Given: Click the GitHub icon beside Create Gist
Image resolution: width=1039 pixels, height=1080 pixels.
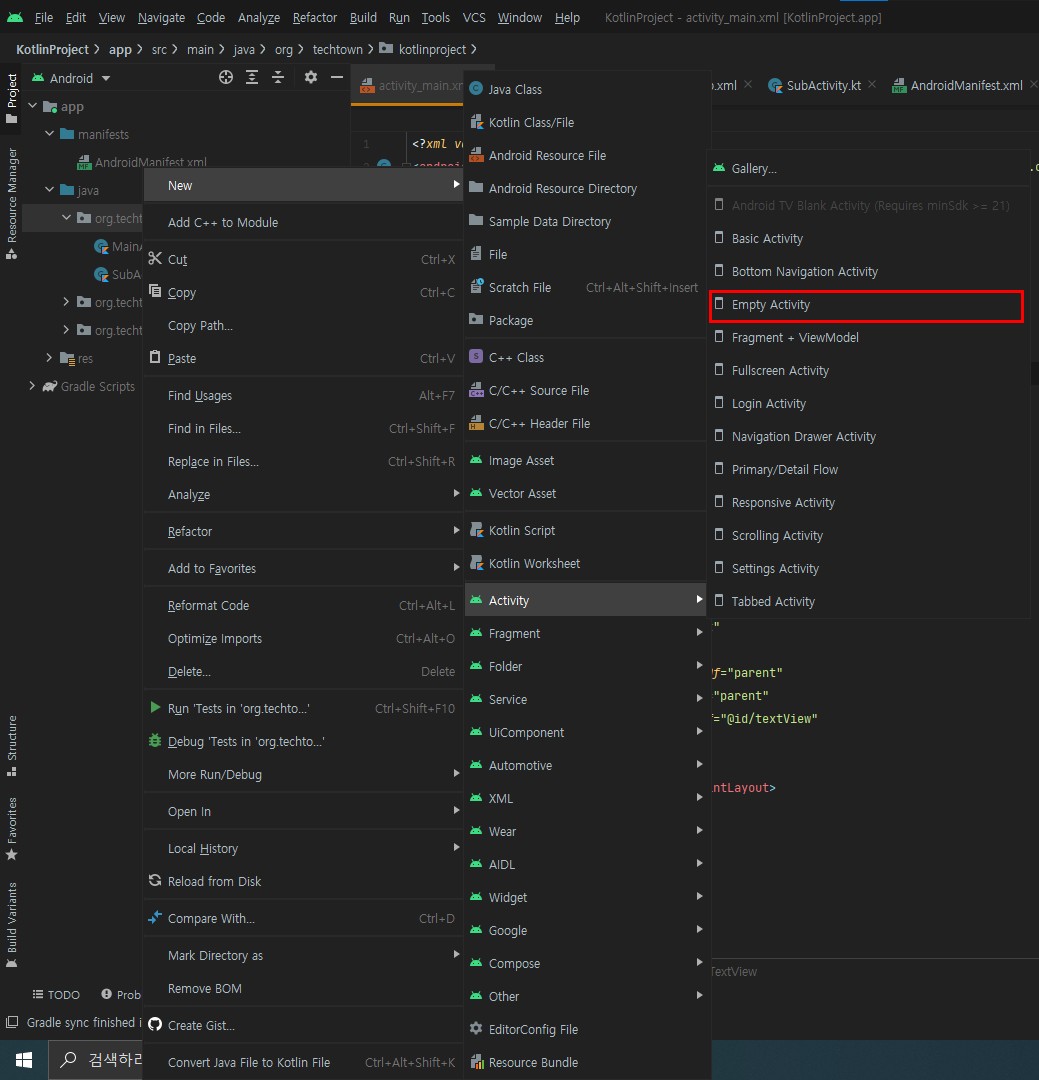Looking at the screenshot, I should [x=155, y=1024].
